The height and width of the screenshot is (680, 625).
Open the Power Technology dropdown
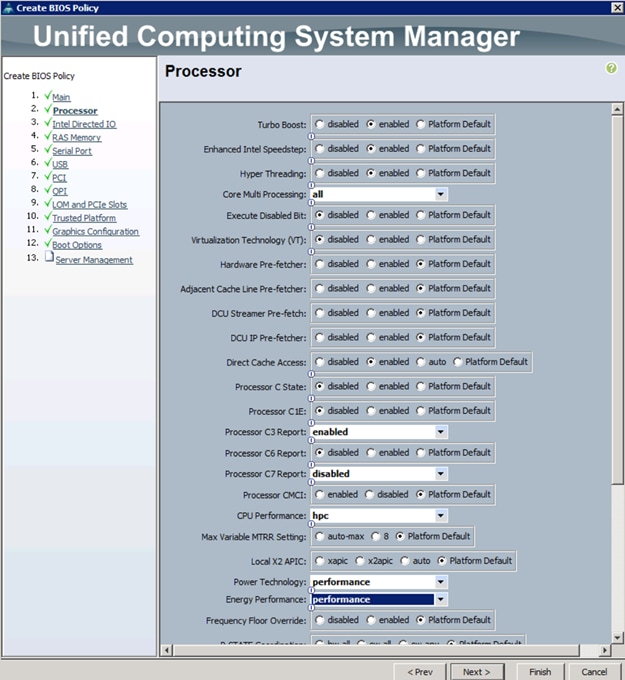(x=441, y=582)
